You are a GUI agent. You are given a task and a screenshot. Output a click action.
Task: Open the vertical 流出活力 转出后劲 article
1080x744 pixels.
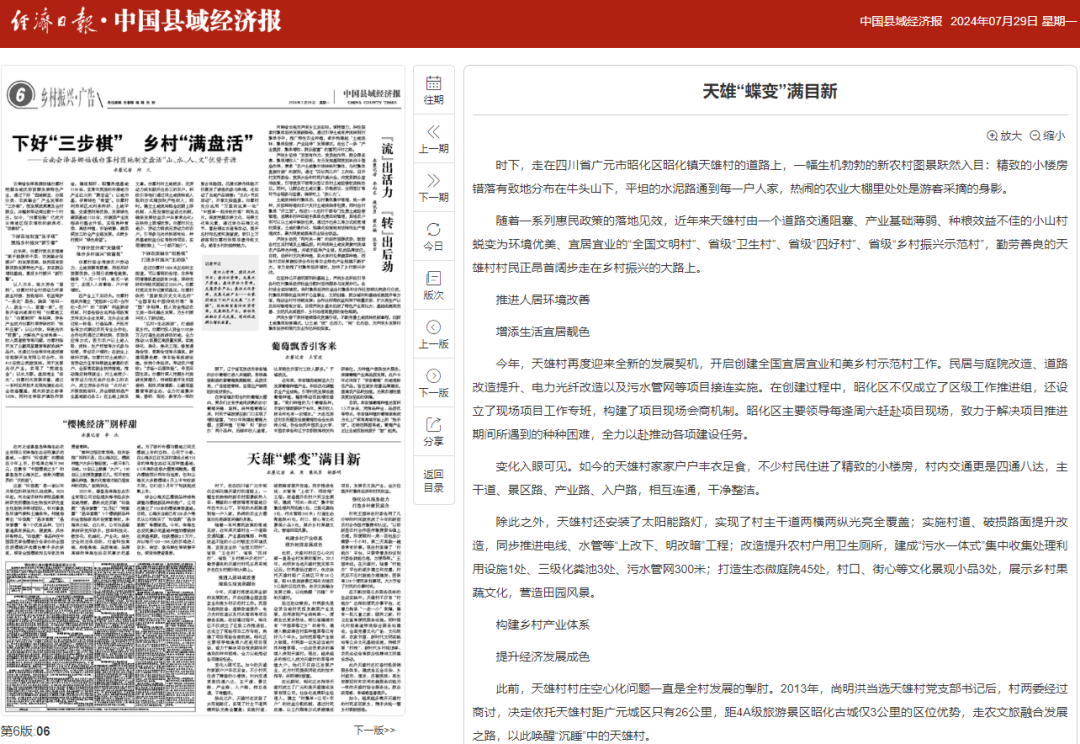tap(388, 207)
